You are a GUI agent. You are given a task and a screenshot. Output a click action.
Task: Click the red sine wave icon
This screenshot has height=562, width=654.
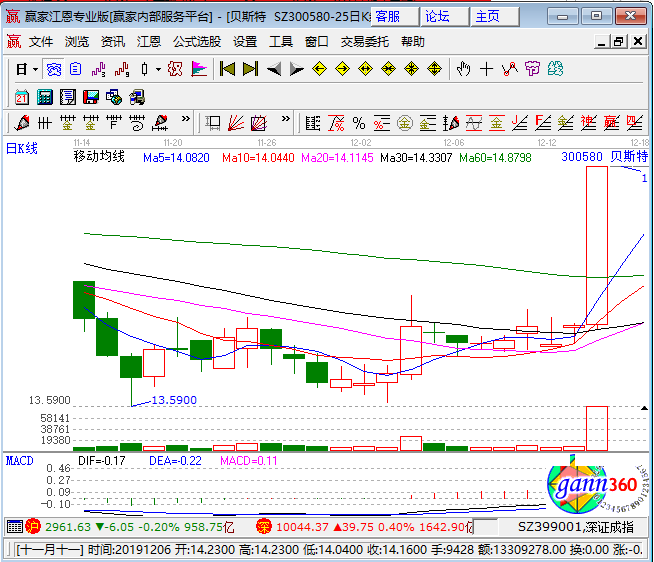(x=474, y=123)
